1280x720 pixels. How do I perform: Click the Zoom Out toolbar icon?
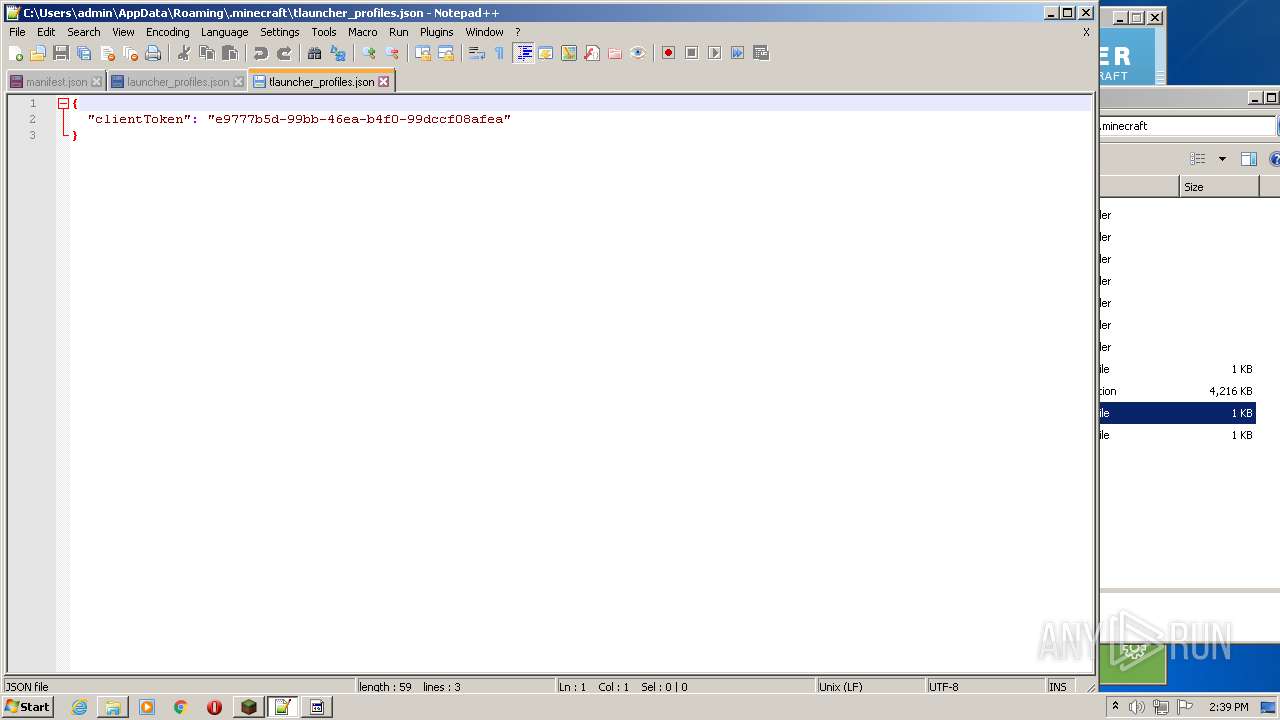[392, 53]
